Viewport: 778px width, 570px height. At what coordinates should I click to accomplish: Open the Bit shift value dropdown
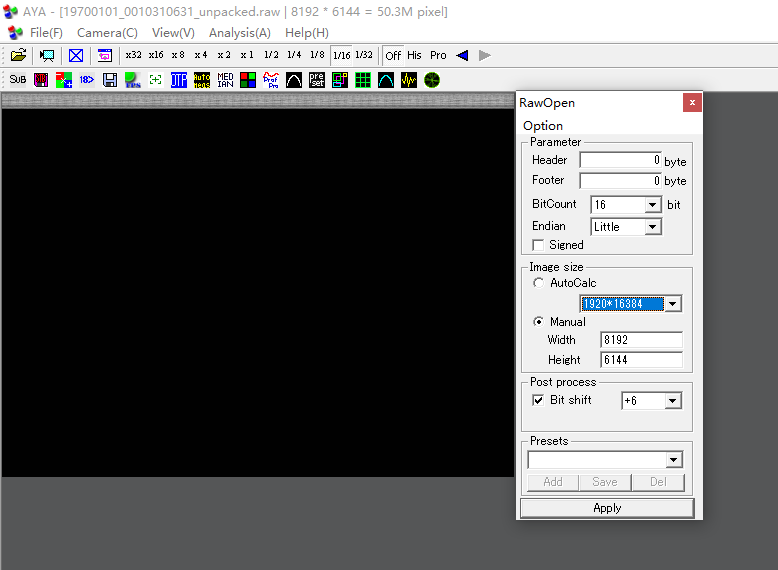click(673, 400)
